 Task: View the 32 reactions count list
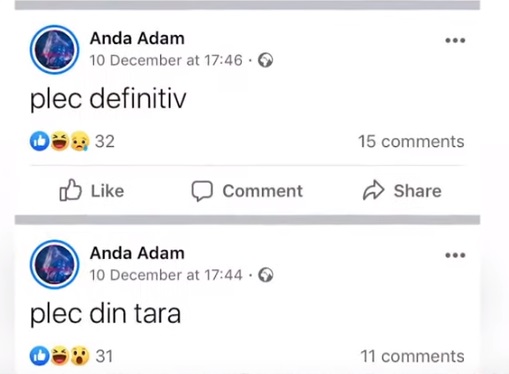click(x=105, y=141)
